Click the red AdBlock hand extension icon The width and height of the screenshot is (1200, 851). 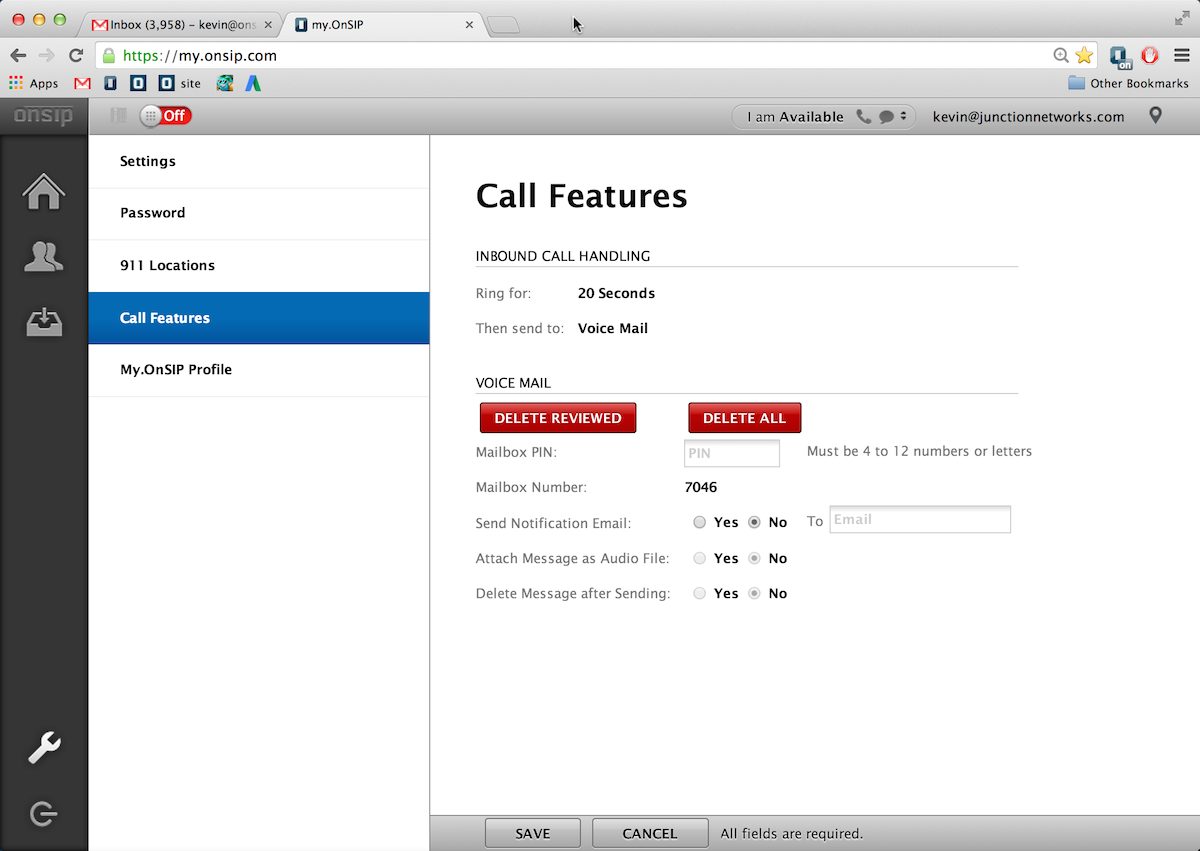(1150, 56)
